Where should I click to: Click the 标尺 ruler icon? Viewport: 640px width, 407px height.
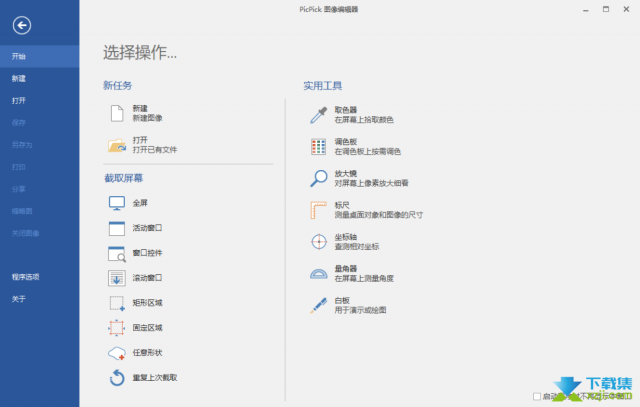pyautogui.click(x=318, y=210)
